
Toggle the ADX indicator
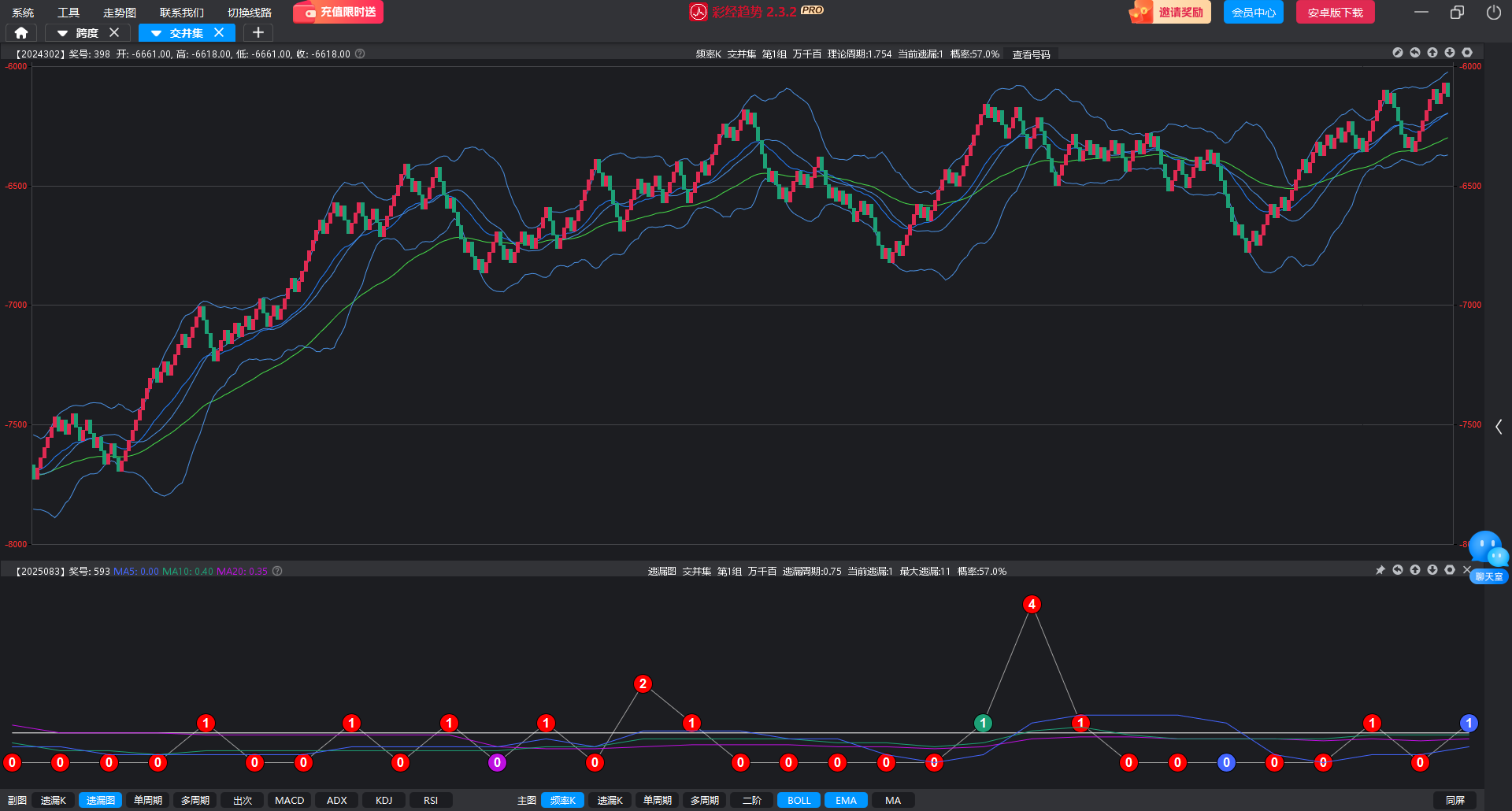coord(337,800)
